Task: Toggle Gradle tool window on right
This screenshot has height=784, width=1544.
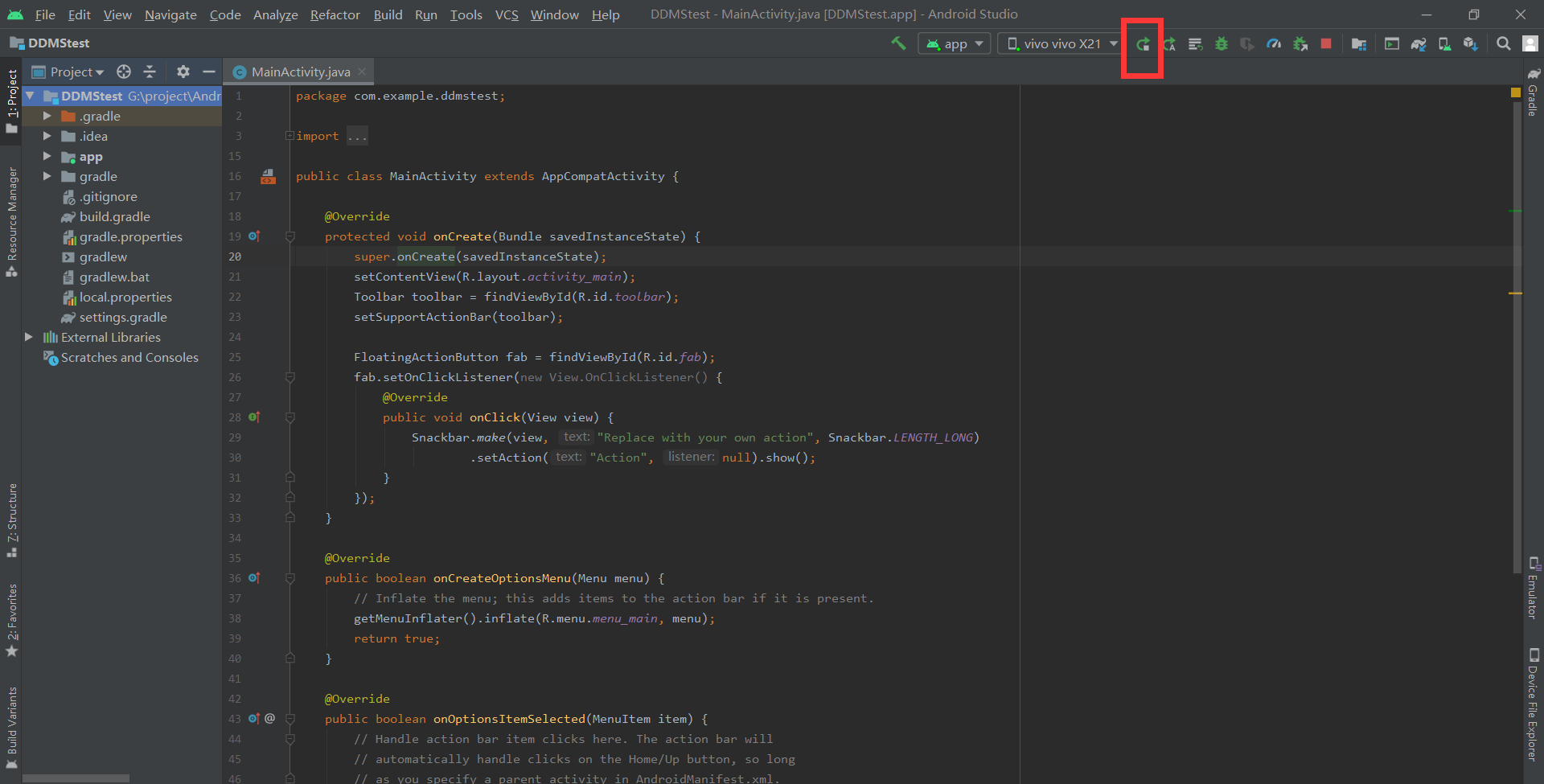Action: click(1533, 93)
